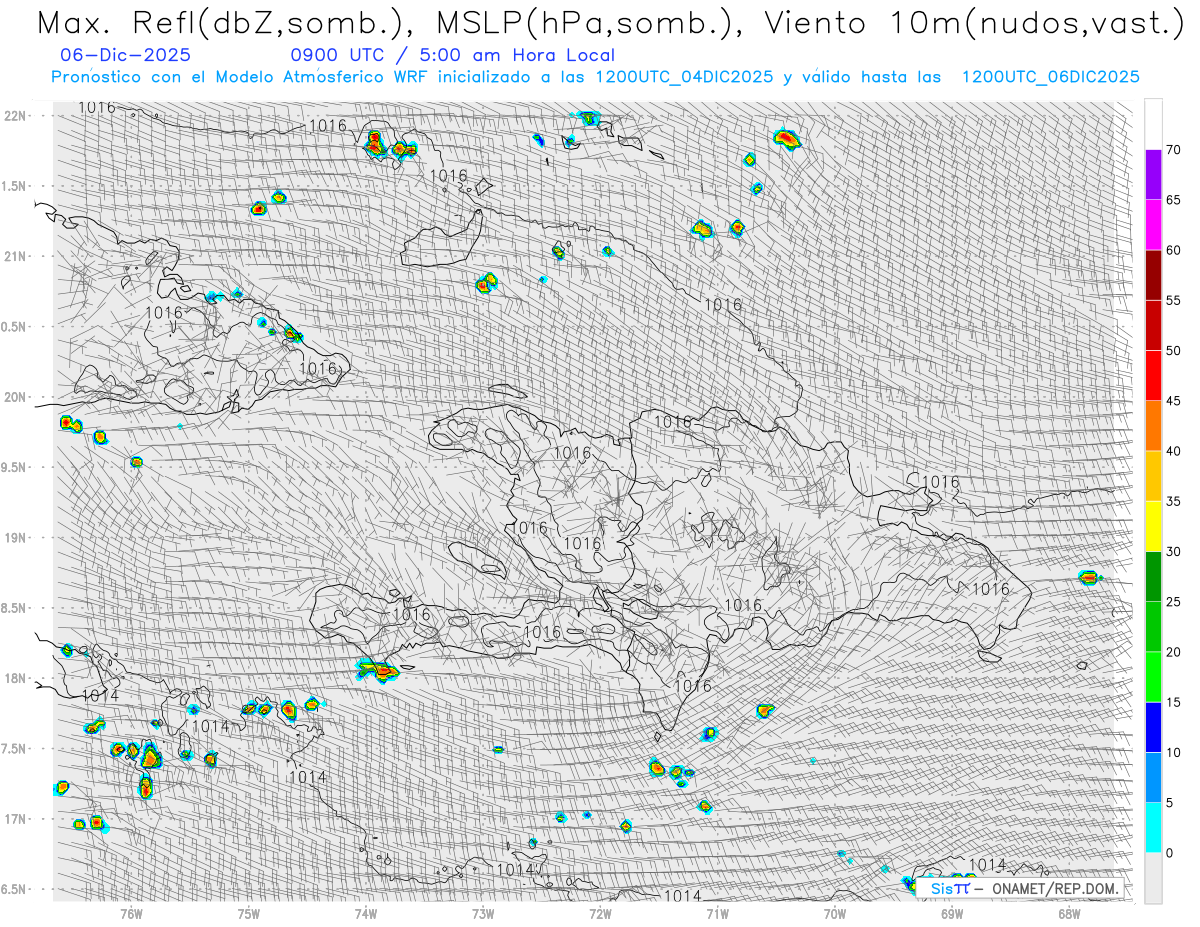Click the '68W' longitude label
The width and height of the screenshot is (1200, 927).
click(1069, 914)
